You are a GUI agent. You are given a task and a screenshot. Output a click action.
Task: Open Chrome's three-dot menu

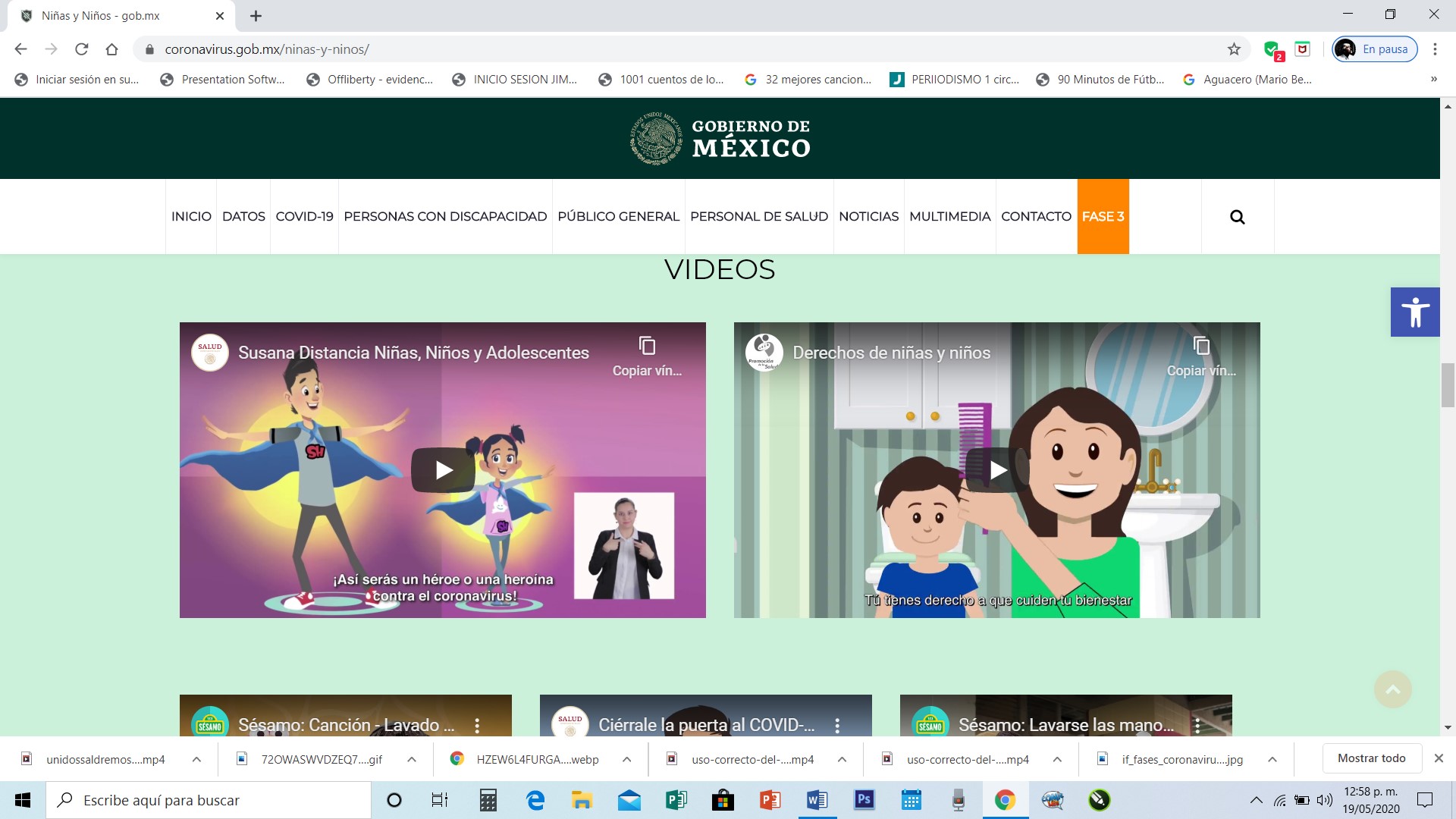coord(1435,49)
